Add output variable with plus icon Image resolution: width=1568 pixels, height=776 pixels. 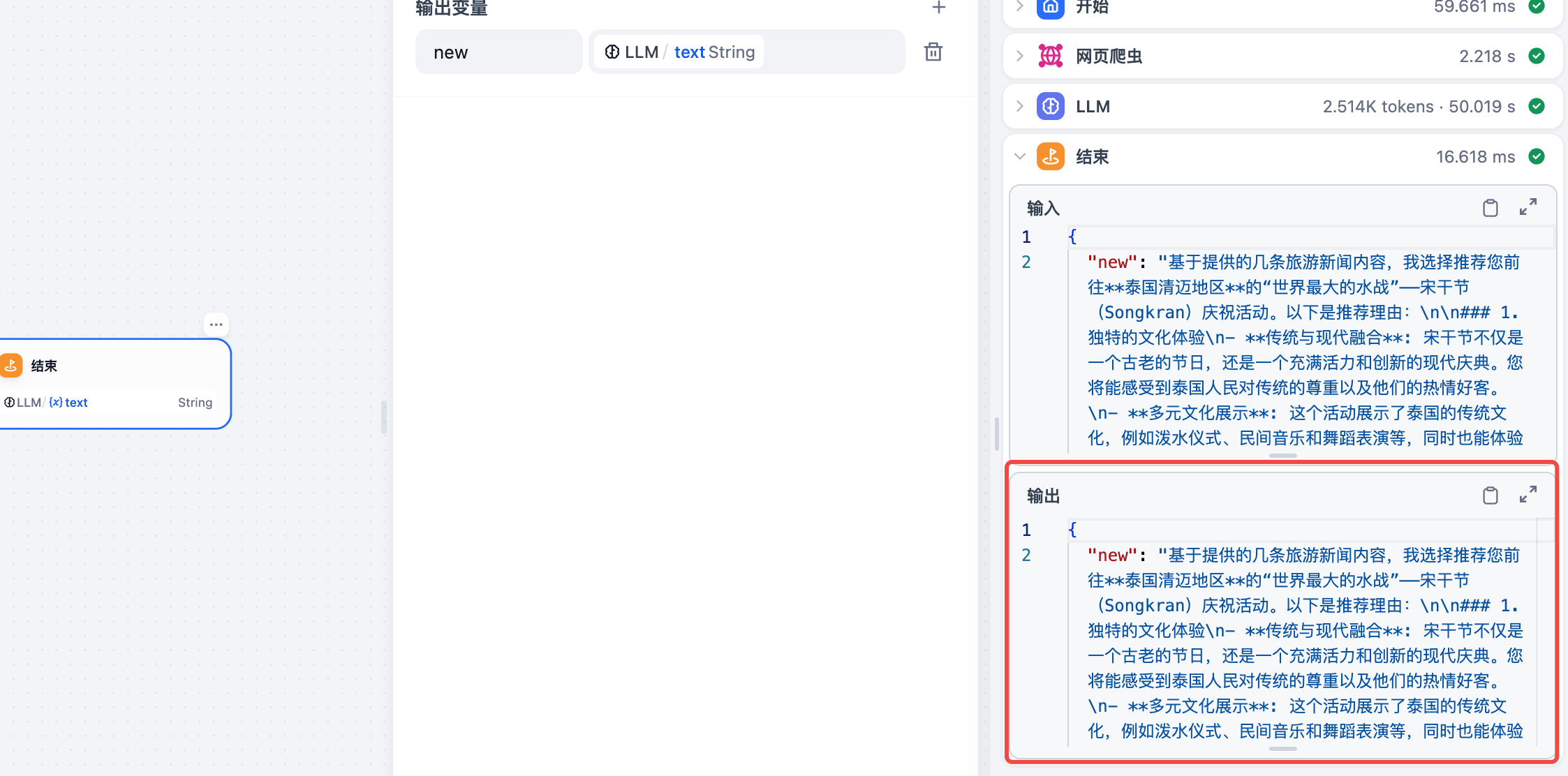(938, 8)
